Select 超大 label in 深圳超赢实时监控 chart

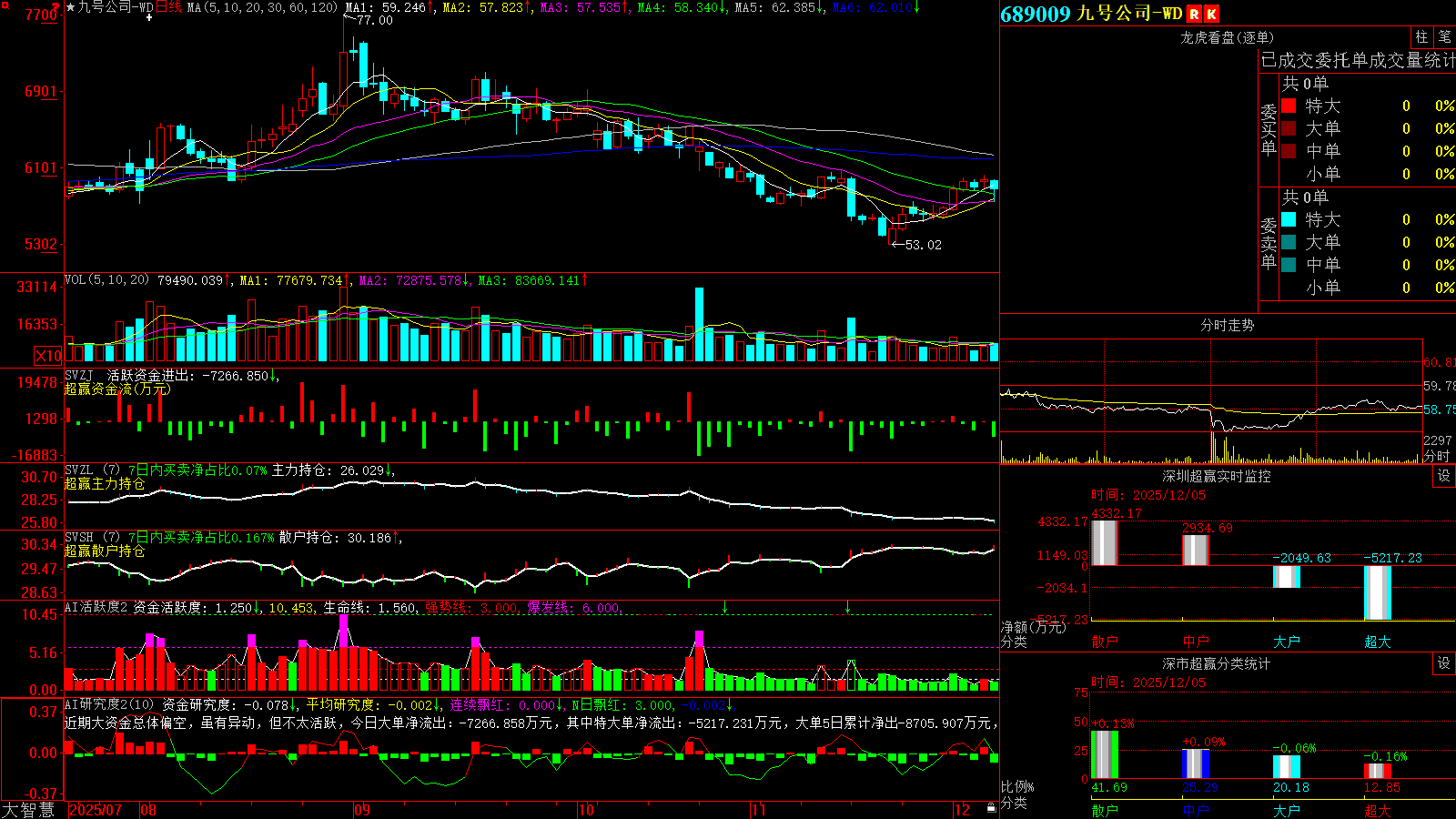point(1378,642)
